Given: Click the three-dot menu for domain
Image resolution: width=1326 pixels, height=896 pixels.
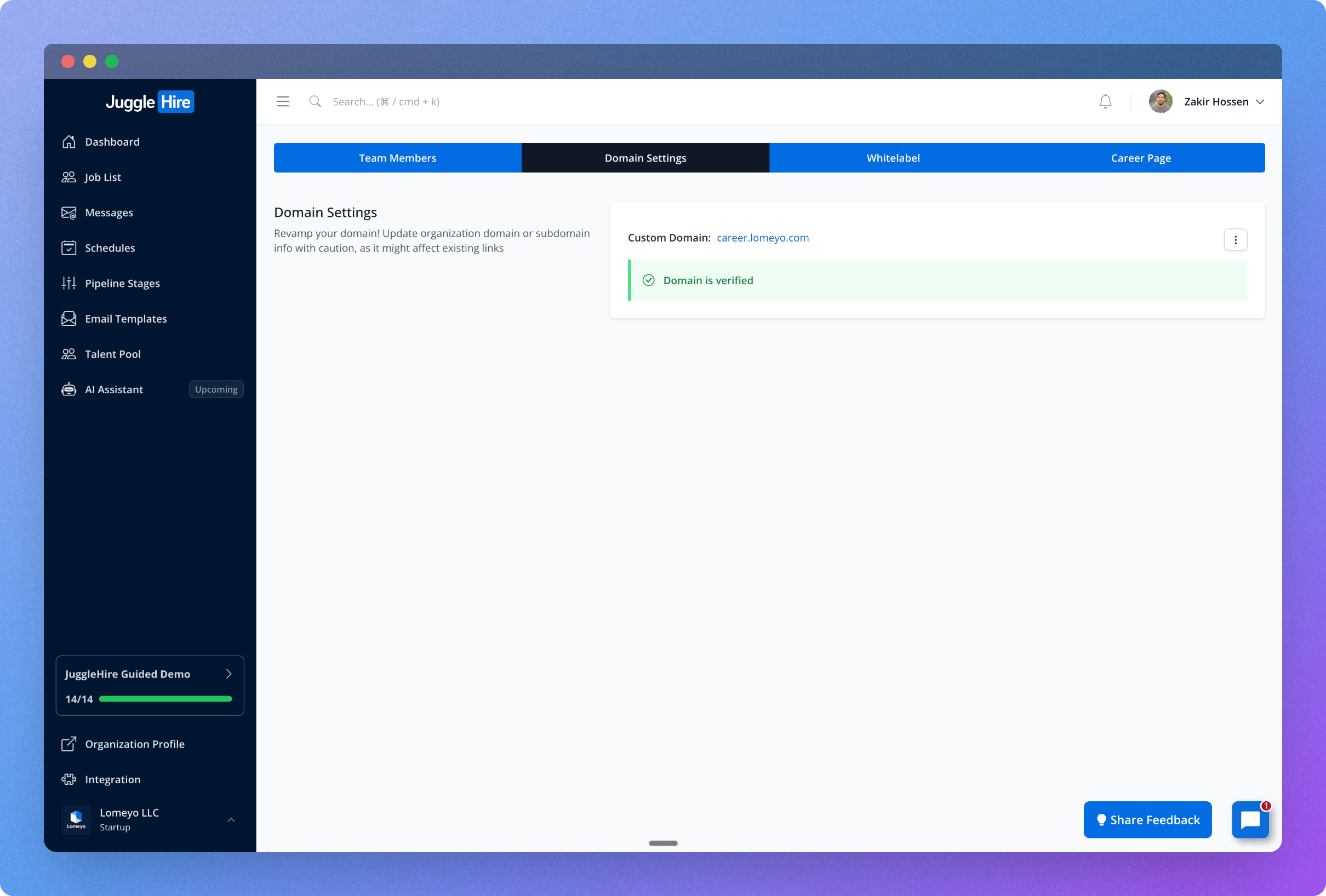Looking at the screenshot, I should (1236, 239).
